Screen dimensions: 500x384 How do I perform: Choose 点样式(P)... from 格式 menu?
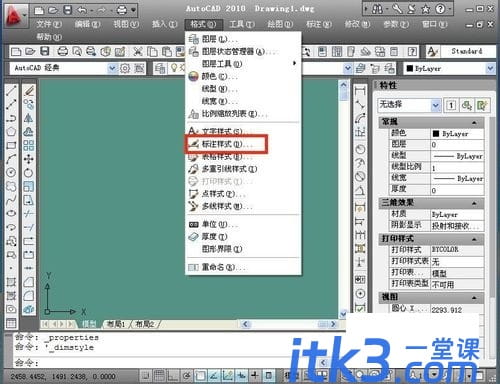click(x=243, y=194)
